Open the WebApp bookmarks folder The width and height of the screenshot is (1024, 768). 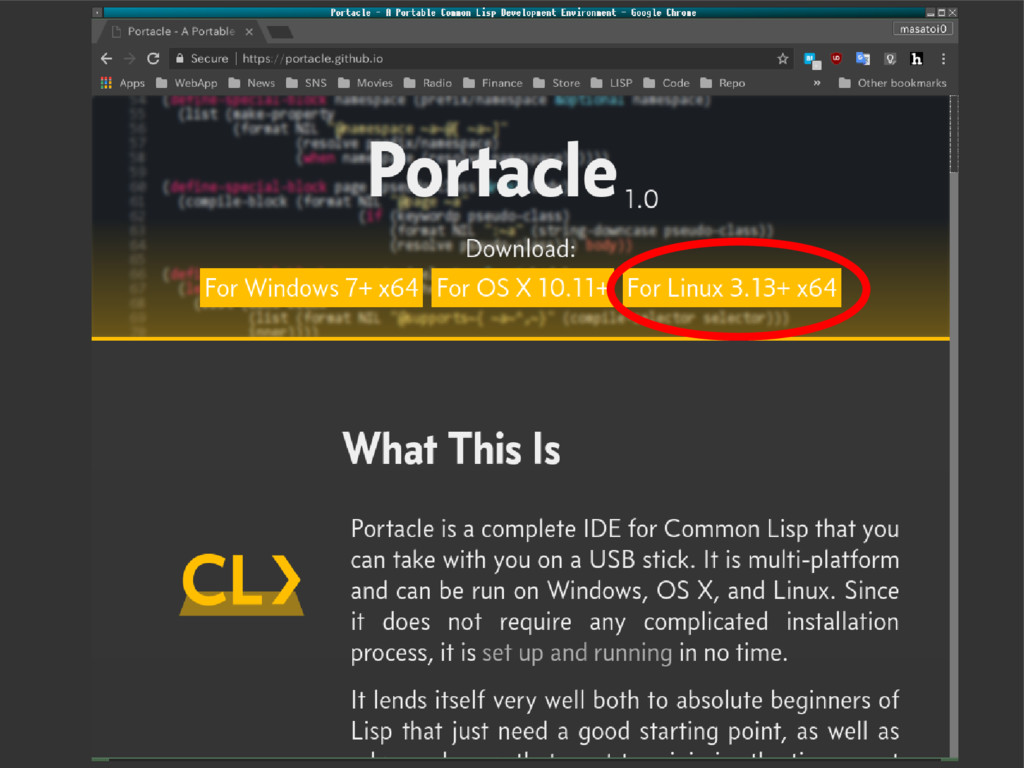click(x=187, y=83)
